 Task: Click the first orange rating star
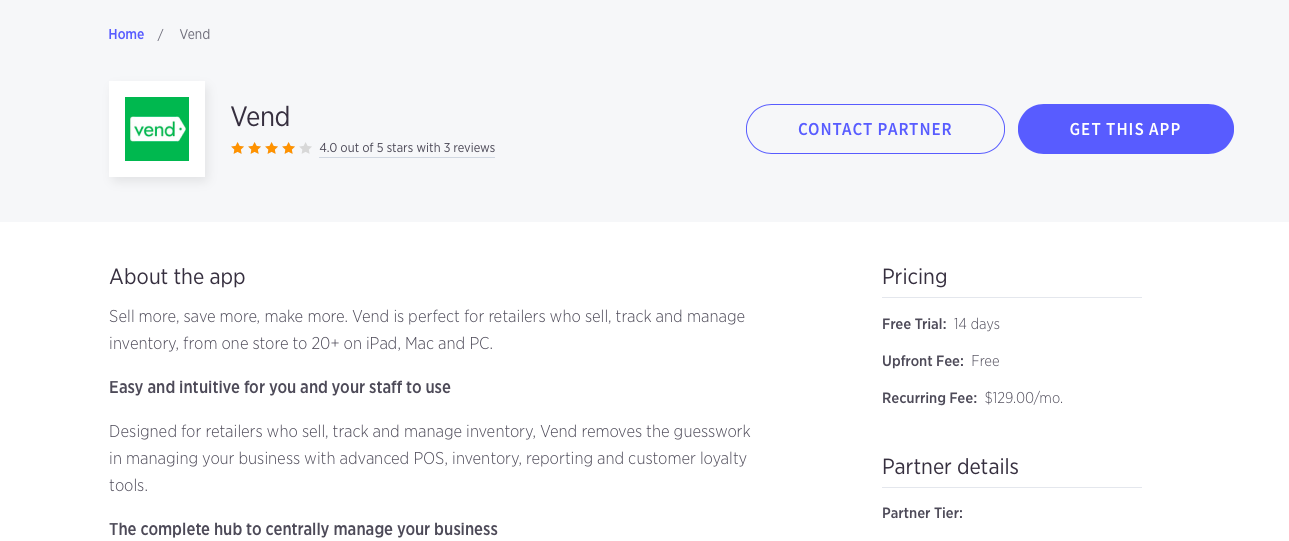(238, 148)
